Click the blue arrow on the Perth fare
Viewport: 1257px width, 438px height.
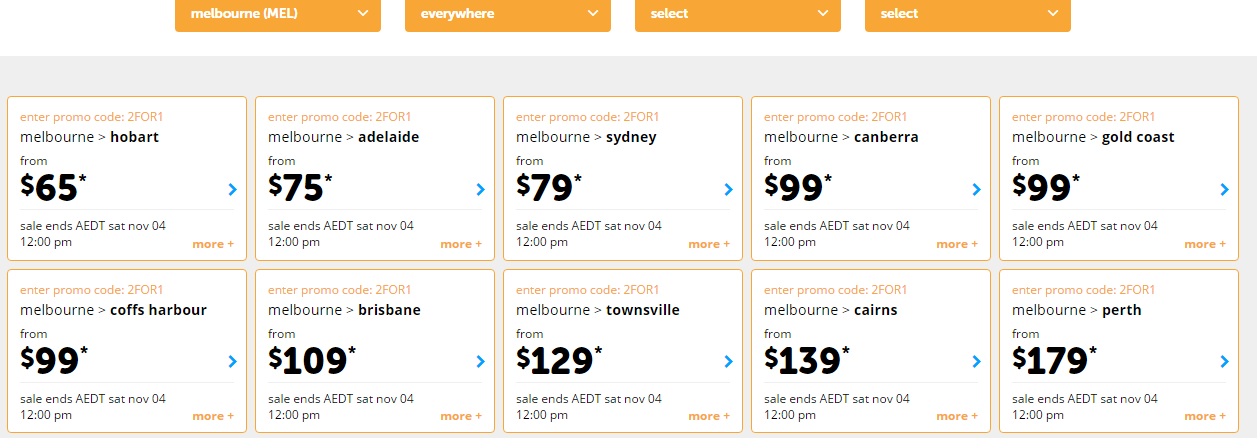(1224, 362)
